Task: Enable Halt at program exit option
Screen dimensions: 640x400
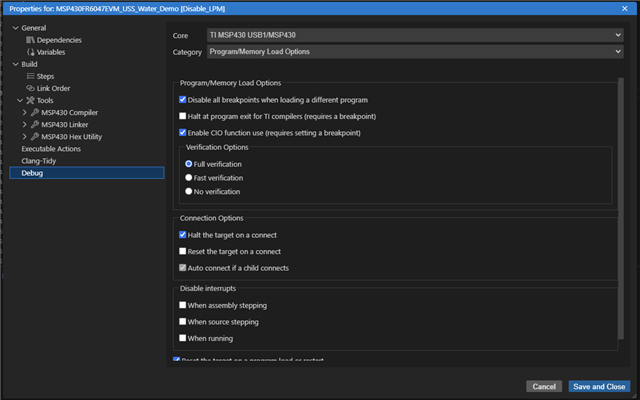Action: pyautogui.click(x=183, y=116)
